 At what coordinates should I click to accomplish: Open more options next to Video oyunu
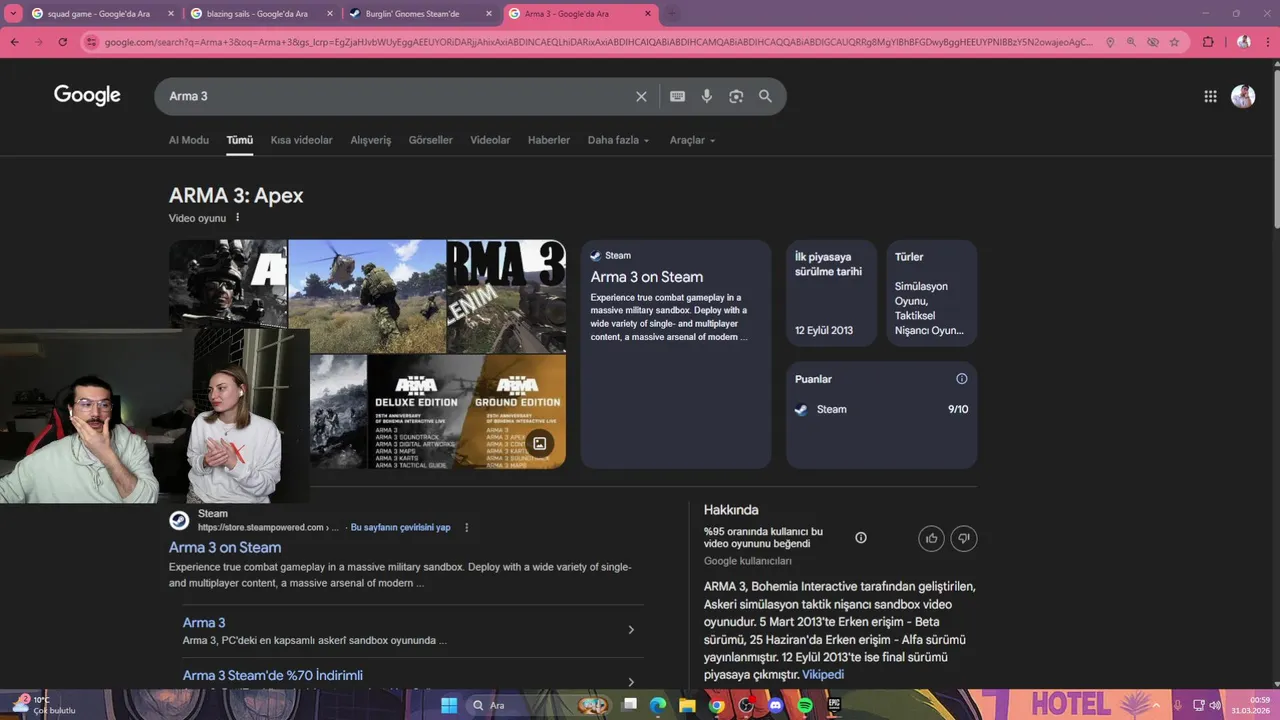click(x=237, y=218)
